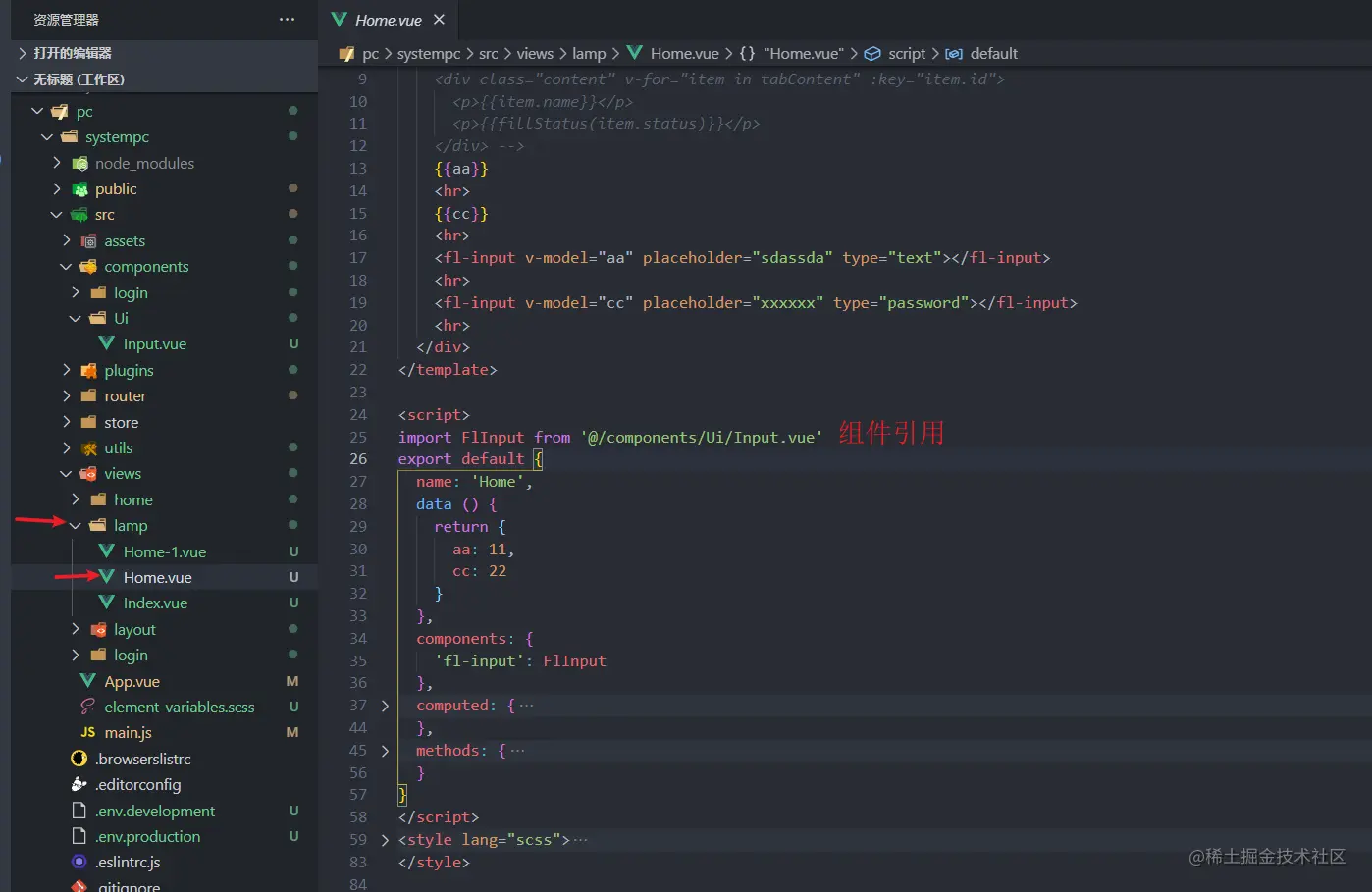Click the utils folder icon
1372x892 pixels.
(x=88, y=448)
